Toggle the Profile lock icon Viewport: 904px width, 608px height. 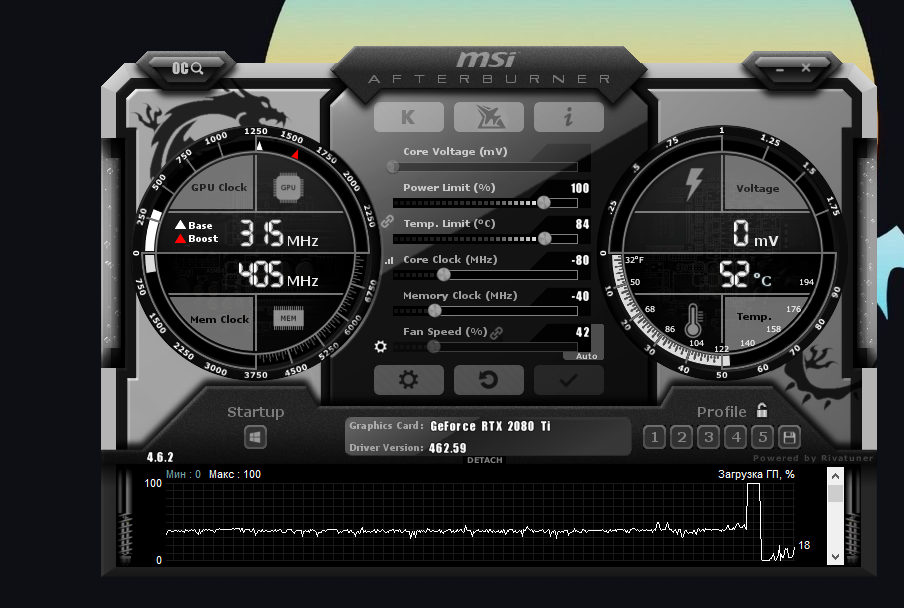click(x=762, y=410)
